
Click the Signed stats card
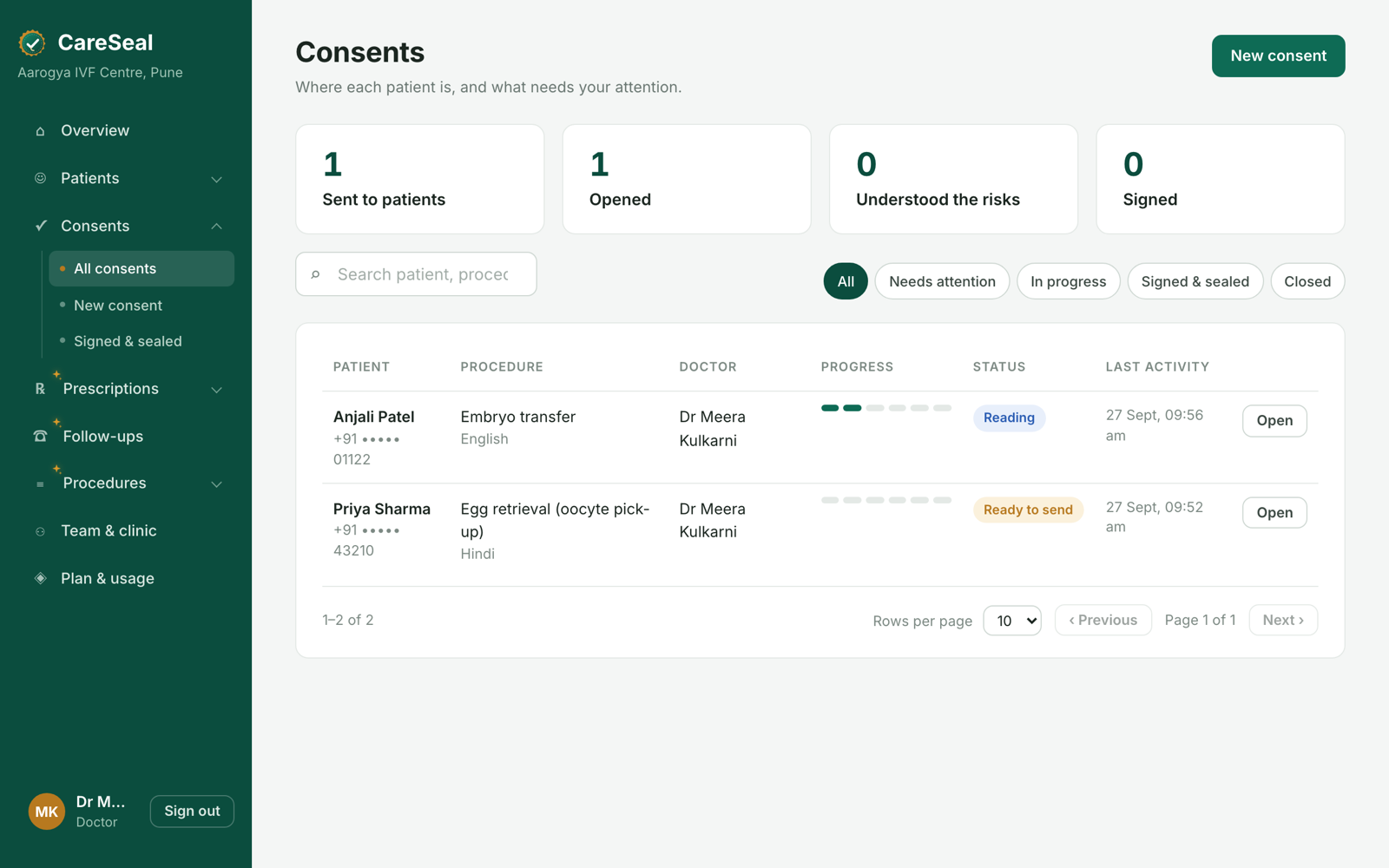pos(1221,179)
